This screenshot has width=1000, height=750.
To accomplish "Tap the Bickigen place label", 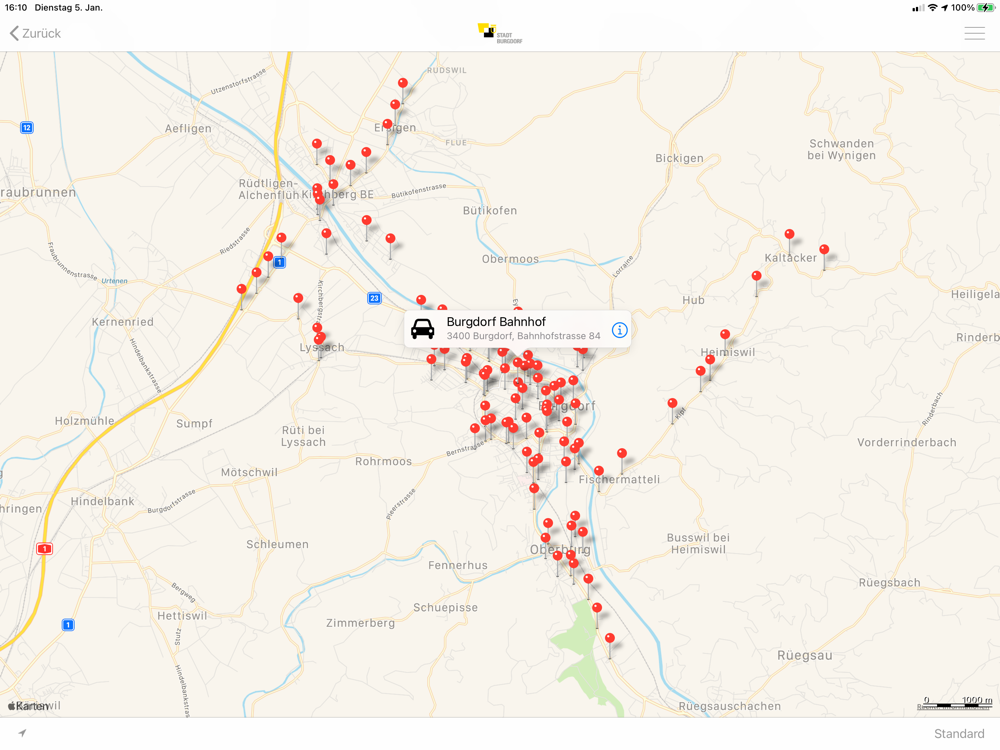I will point(679,158).
